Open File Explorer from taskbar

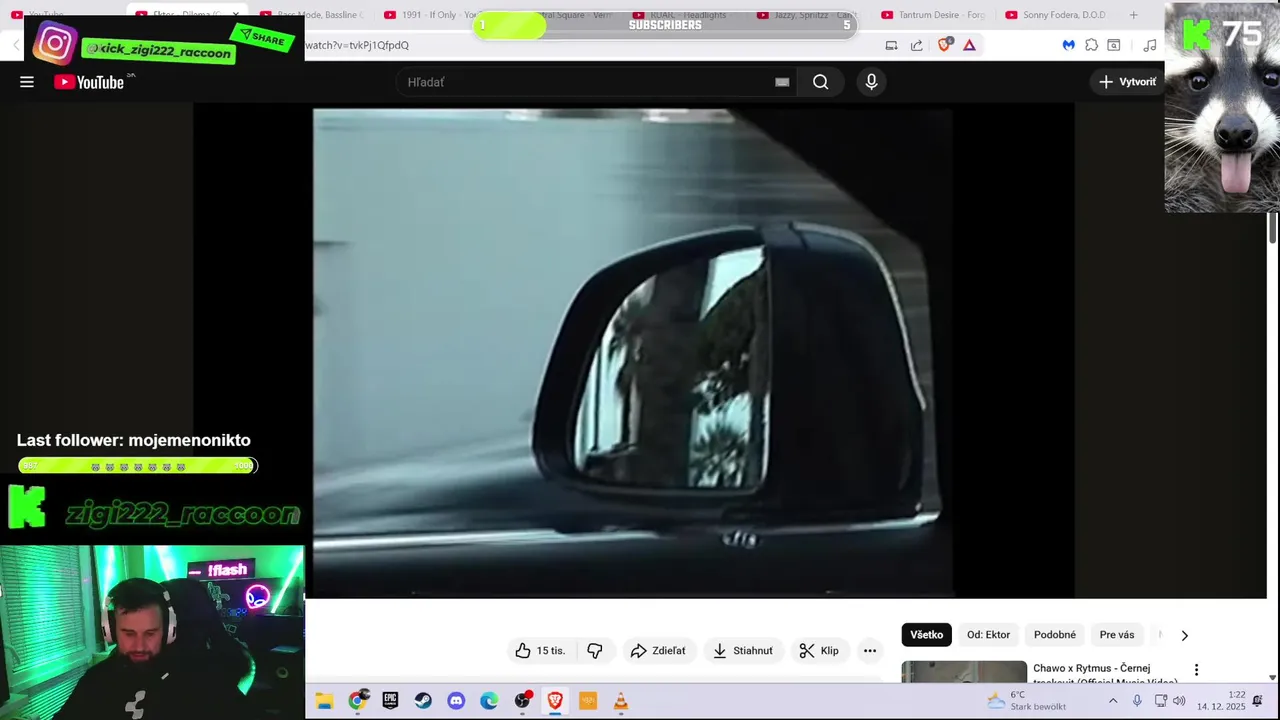[324, 701]
